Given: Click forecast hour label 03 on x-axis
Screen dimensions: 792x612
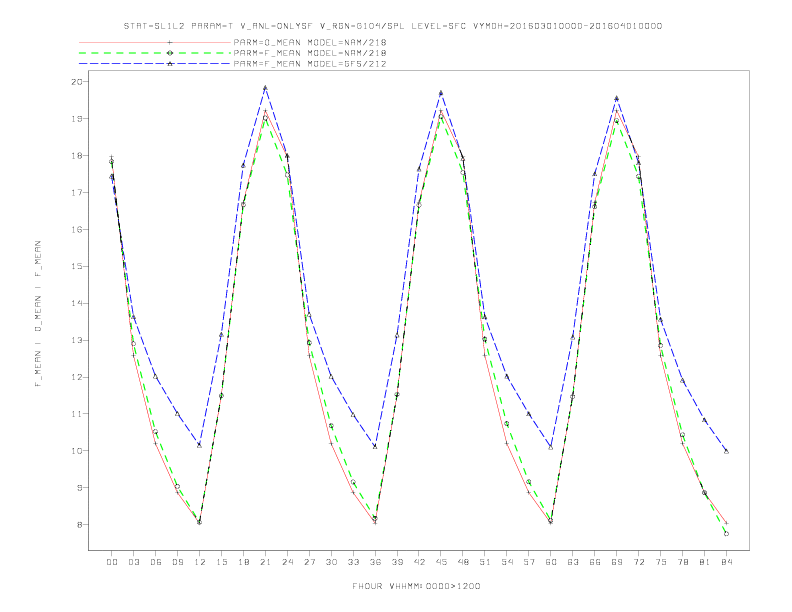Looking at the screenshot, I should (x=133, y=562).
